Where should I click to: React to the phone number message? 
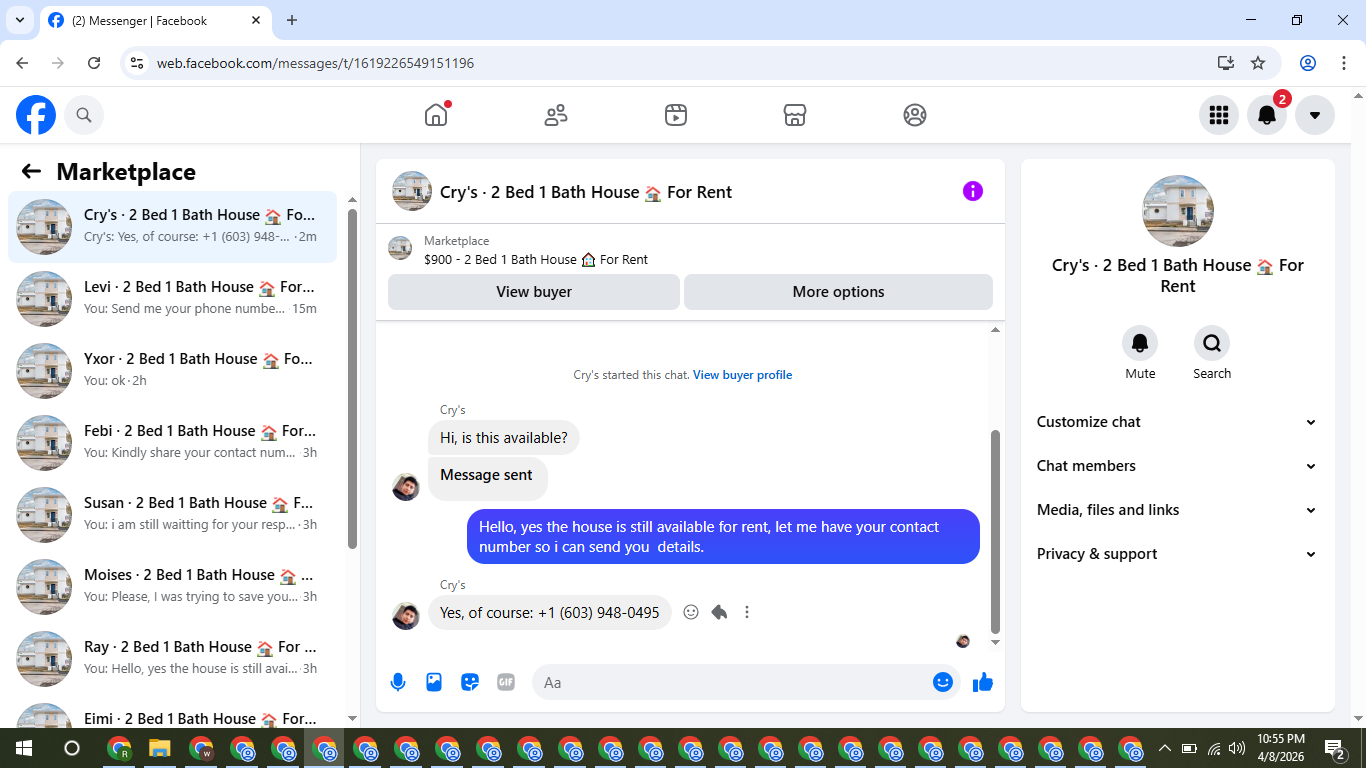691,612
